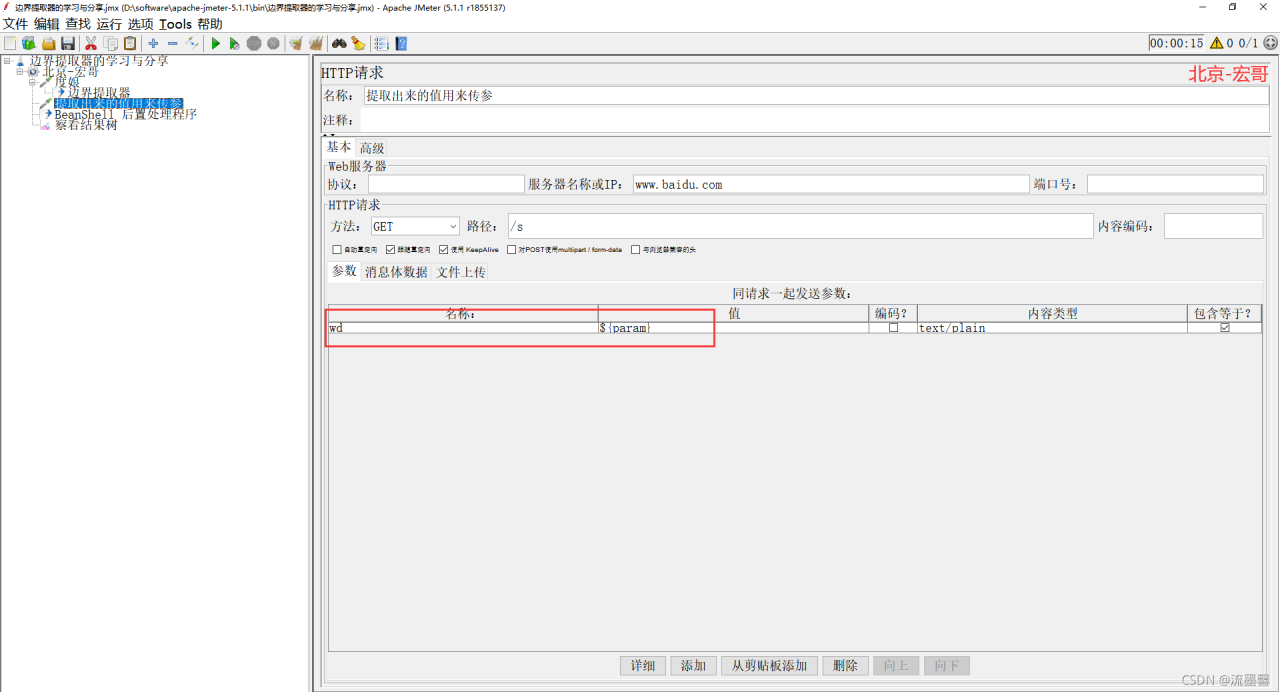Viewport: 1280px width, 692px height.
Task: Click the server name field www.baidu.com
Action: point(831,184)
